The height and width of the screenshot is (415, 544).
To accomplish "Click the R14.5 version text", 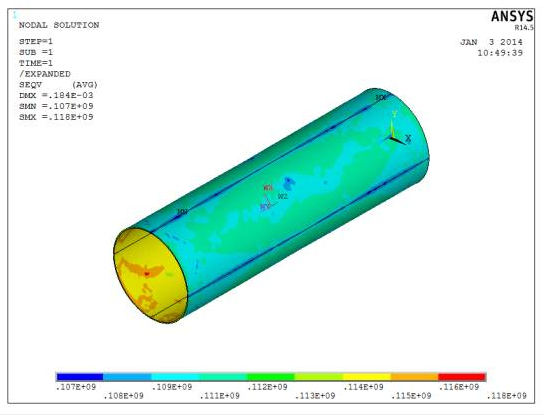I will (524, 27).
